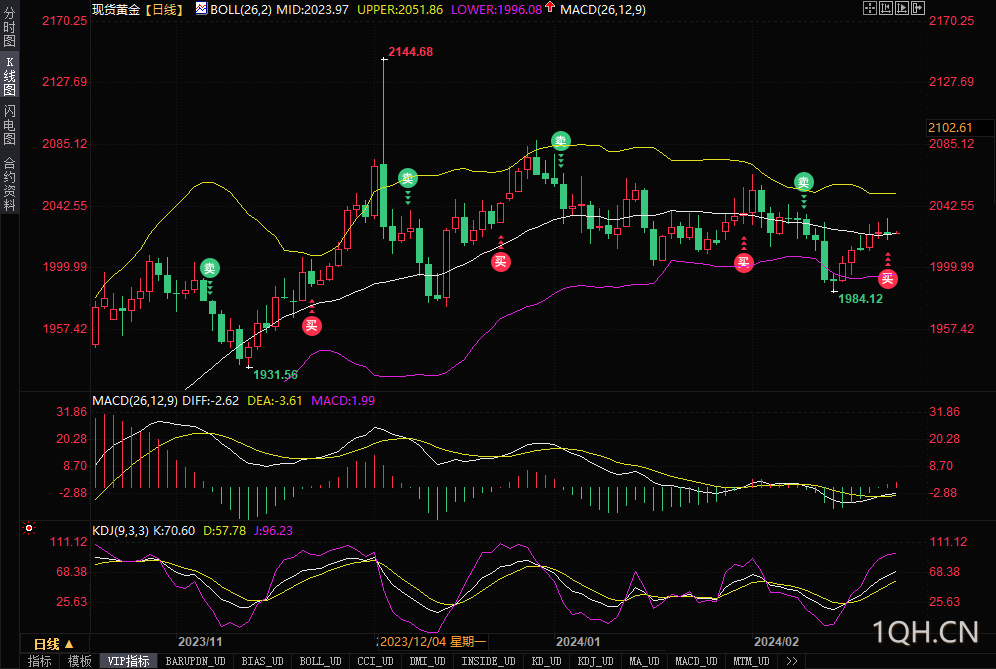This screenshot has height=669, width=996.
Task: Select the K线图 side tab
Action: tap(9, 76)
